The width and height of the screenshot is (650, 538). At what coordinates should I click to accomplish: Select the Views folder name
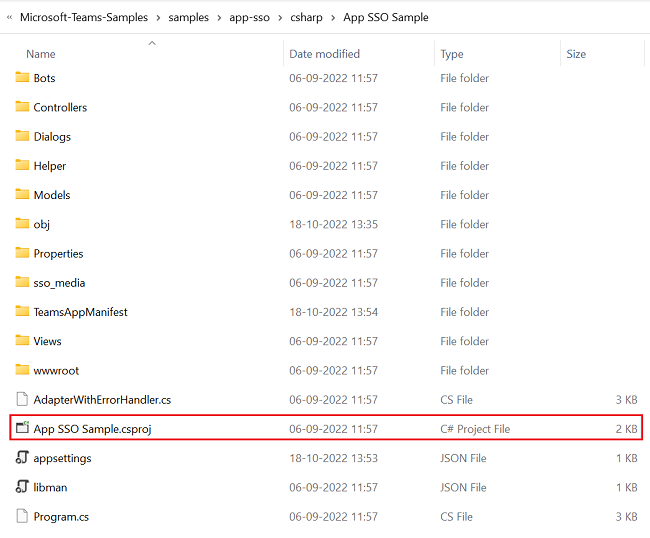pyautogui.click(x=47, y=341)
